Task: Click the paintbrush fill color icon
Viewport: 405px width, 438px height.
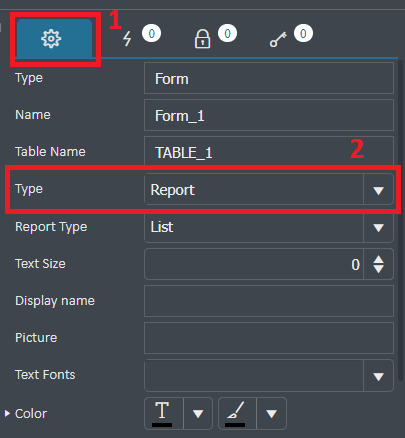Action: point(237,413)
